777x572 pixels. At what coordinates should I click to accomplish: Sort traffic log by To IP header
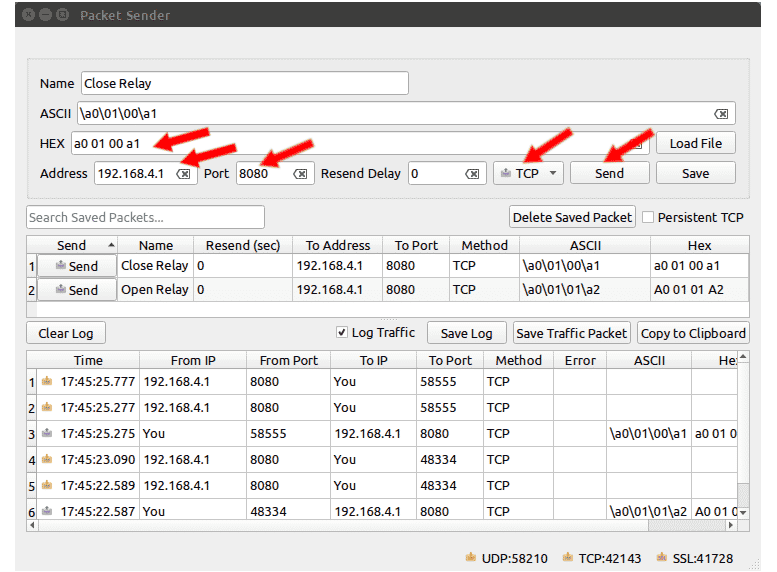(373, 360)
